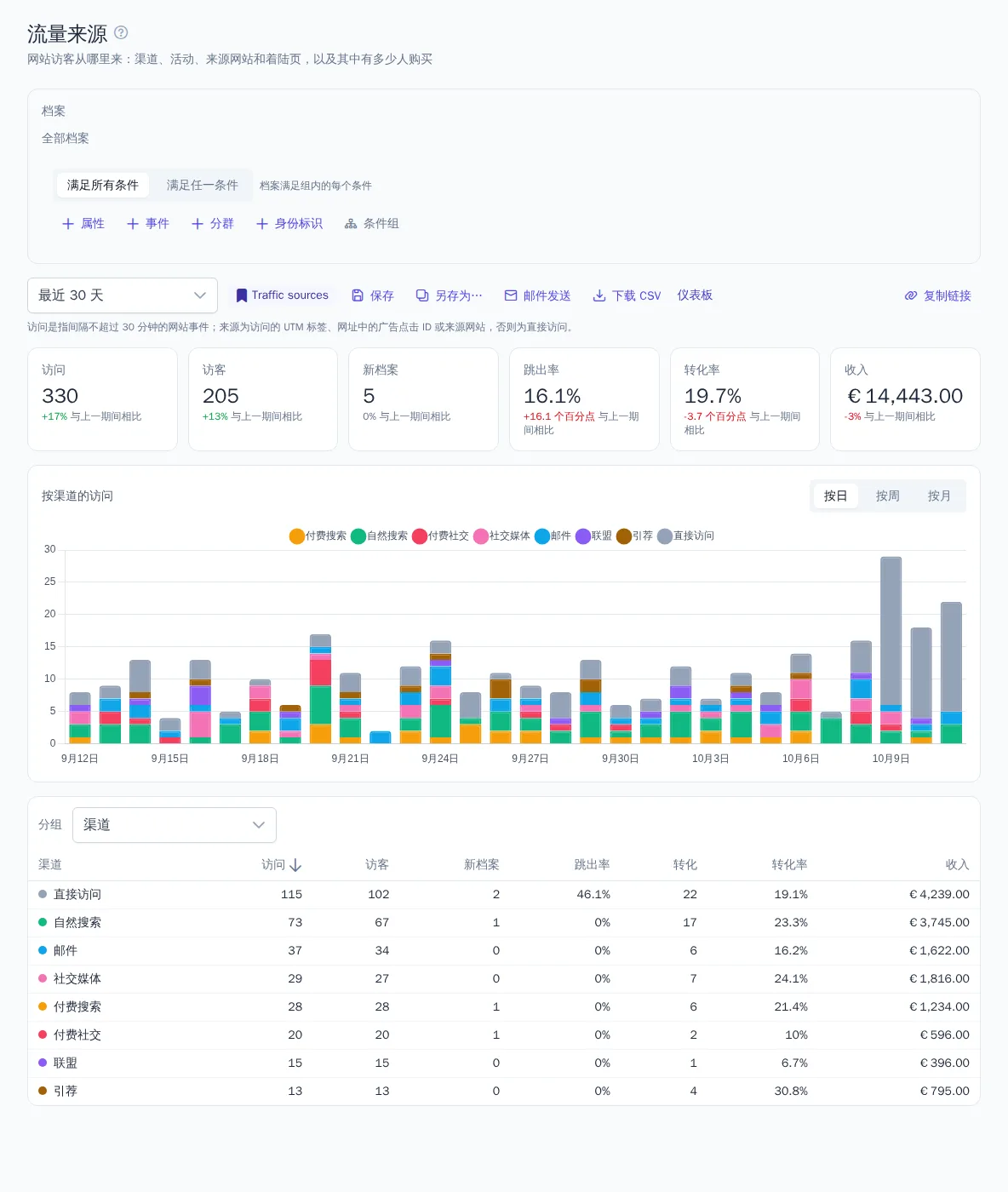The height and width of the screenshot is (1192, 1008).
Task: Click the 收入 column header
Action: coord(958,865)
